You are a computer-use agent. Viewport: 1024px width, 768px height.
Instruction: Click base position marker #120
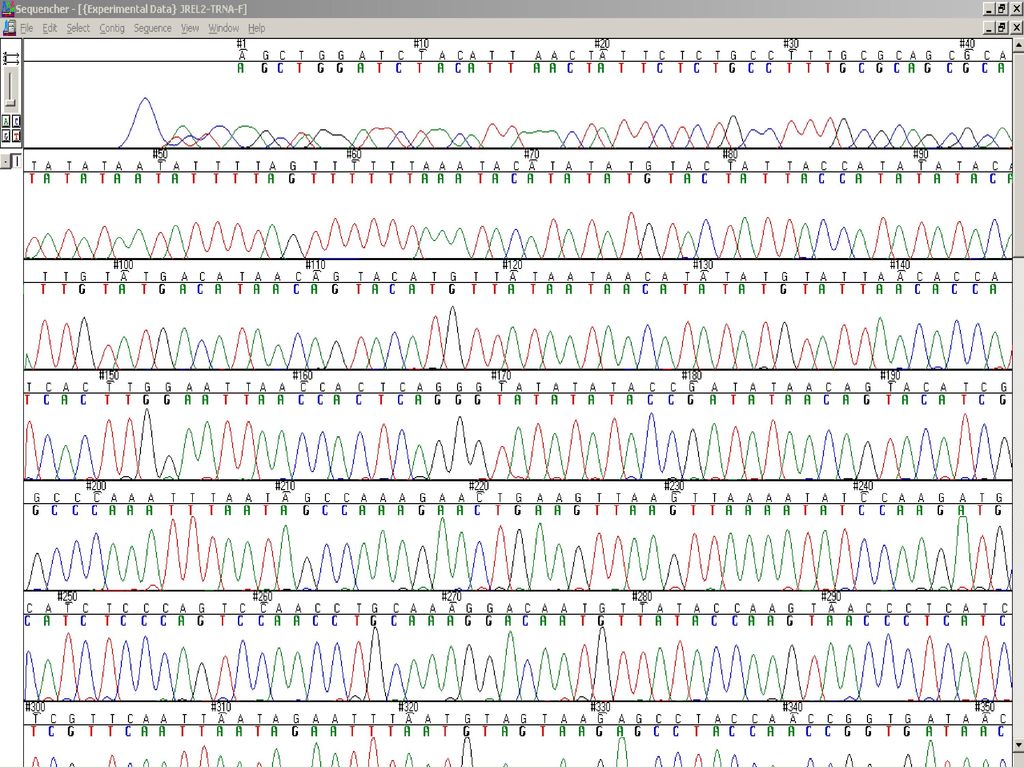(x=513, y=264)
